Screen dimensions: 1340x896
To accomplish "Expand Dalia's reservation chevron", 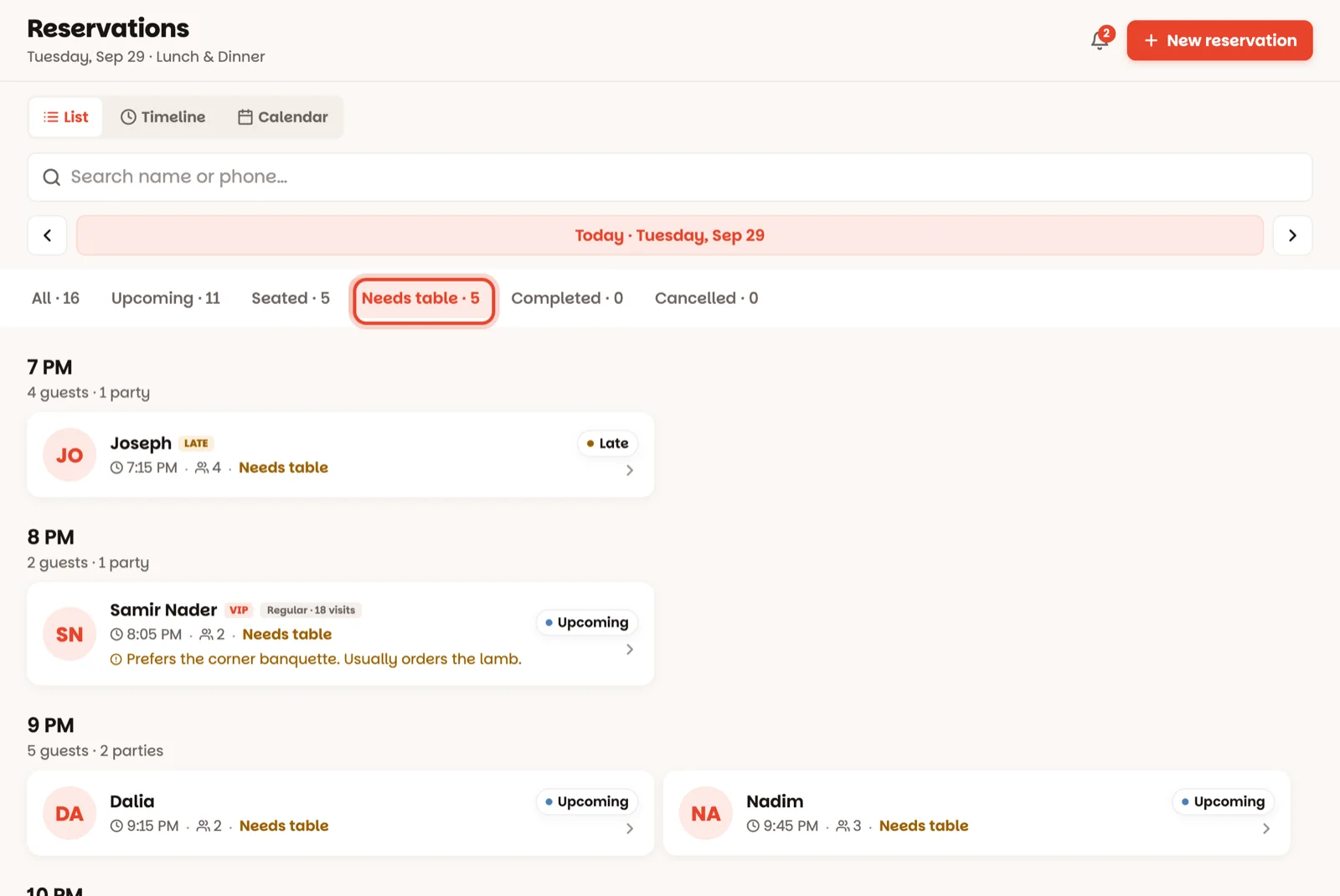I will click(630, 829).
